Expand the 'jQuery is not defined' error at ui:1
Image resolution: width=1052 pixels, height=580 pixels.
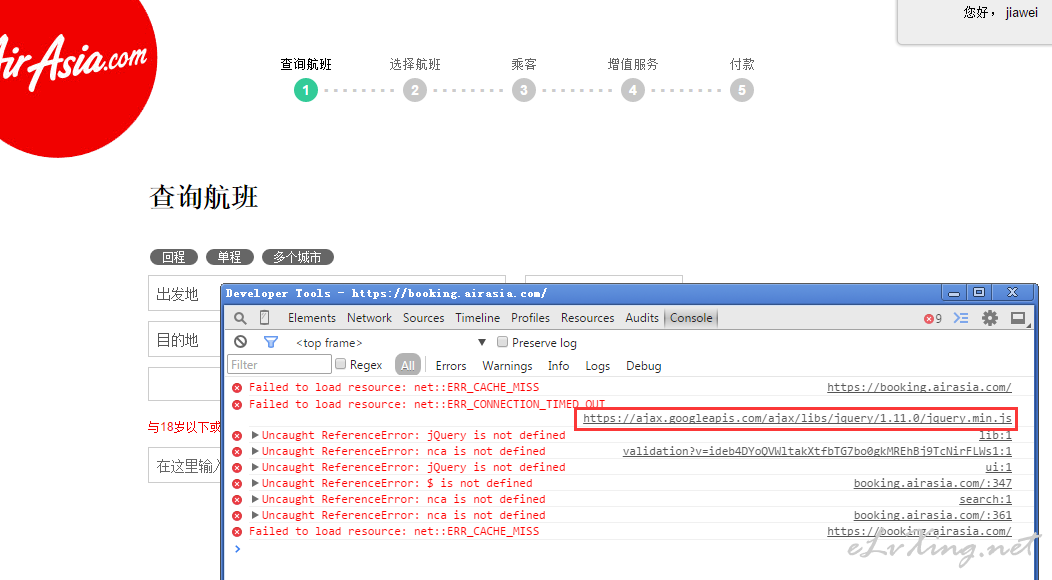[x=255, y=467]
